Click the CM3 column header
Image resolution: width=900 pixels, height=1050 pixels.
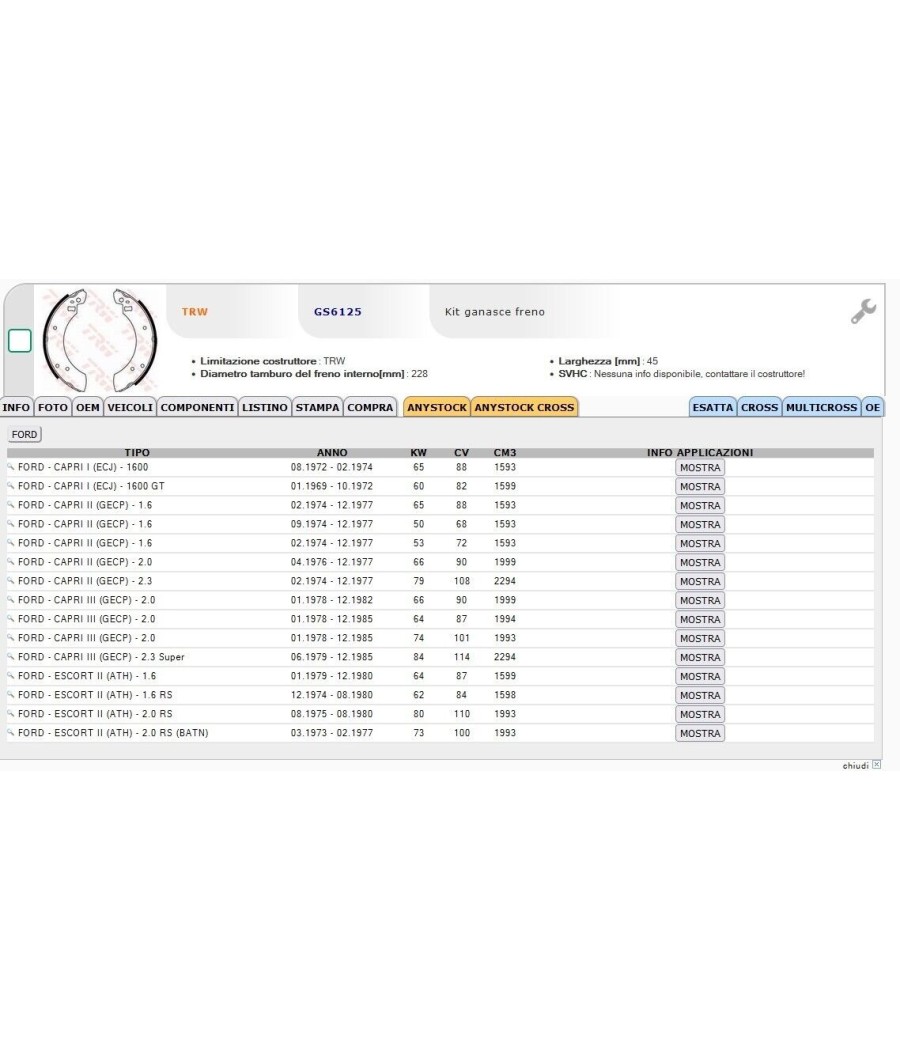tap(505, 453)
